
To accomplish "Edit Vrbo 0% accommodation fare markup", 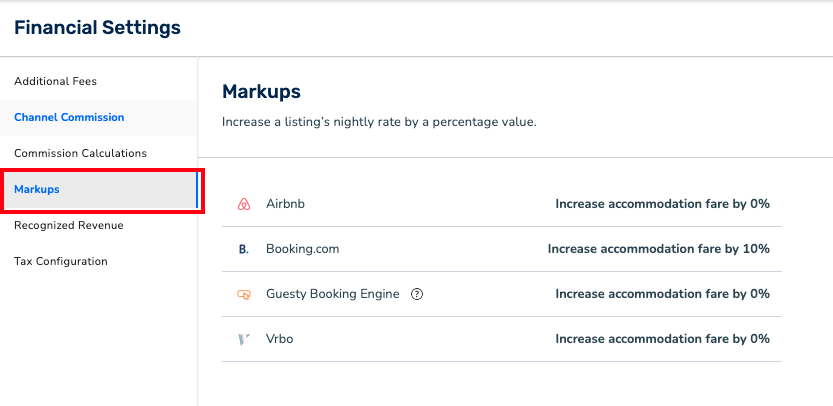I will [x=662, y=339].
